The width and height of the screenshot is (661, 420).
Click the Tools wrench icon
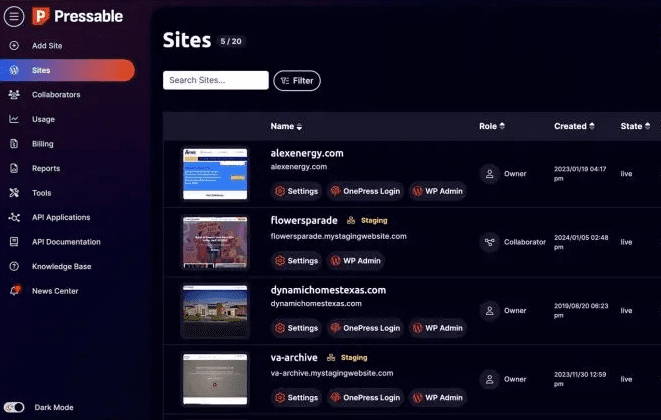(14, 193)
